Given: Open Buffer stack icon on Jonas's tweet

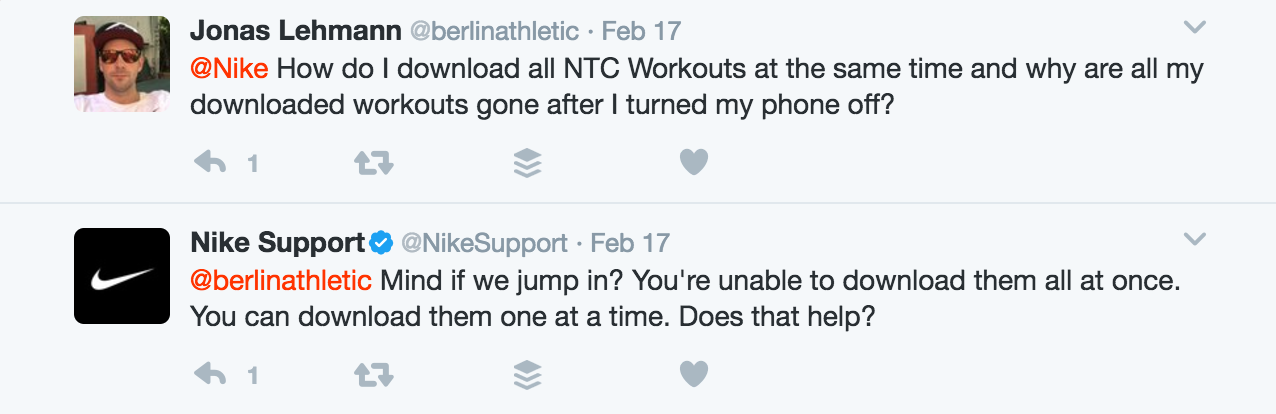Looking at the screenshot, I should 527,162.
